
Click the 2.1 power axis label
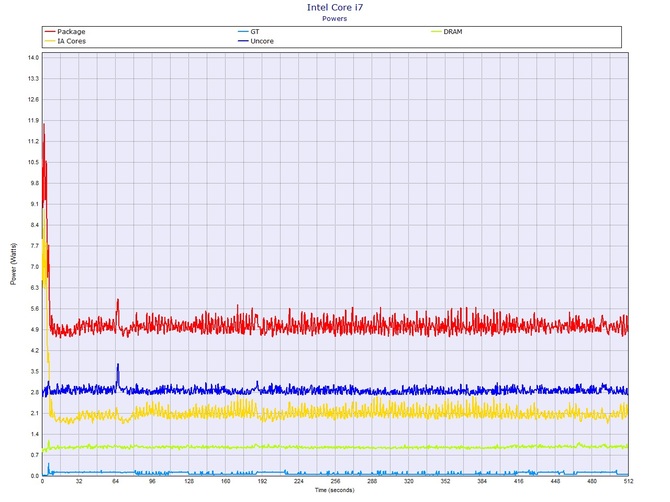(x=34, y=414)
